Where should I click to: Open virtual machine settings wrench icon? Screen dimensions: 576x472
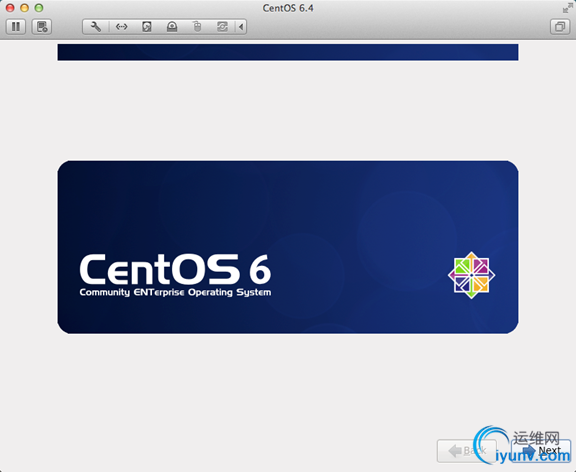click(96, 27)
